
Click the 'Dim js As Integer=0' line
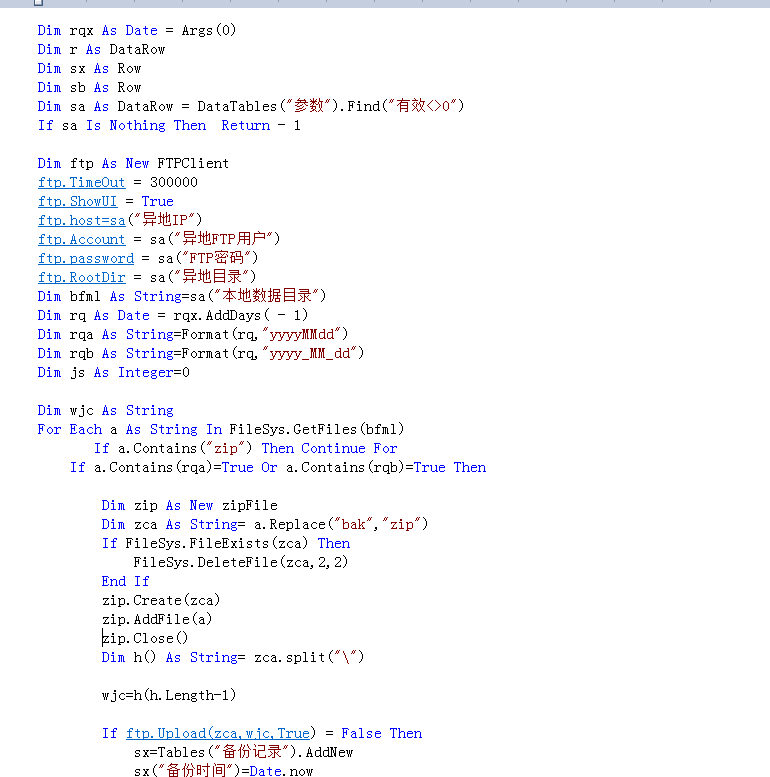(x=113, y=372)
